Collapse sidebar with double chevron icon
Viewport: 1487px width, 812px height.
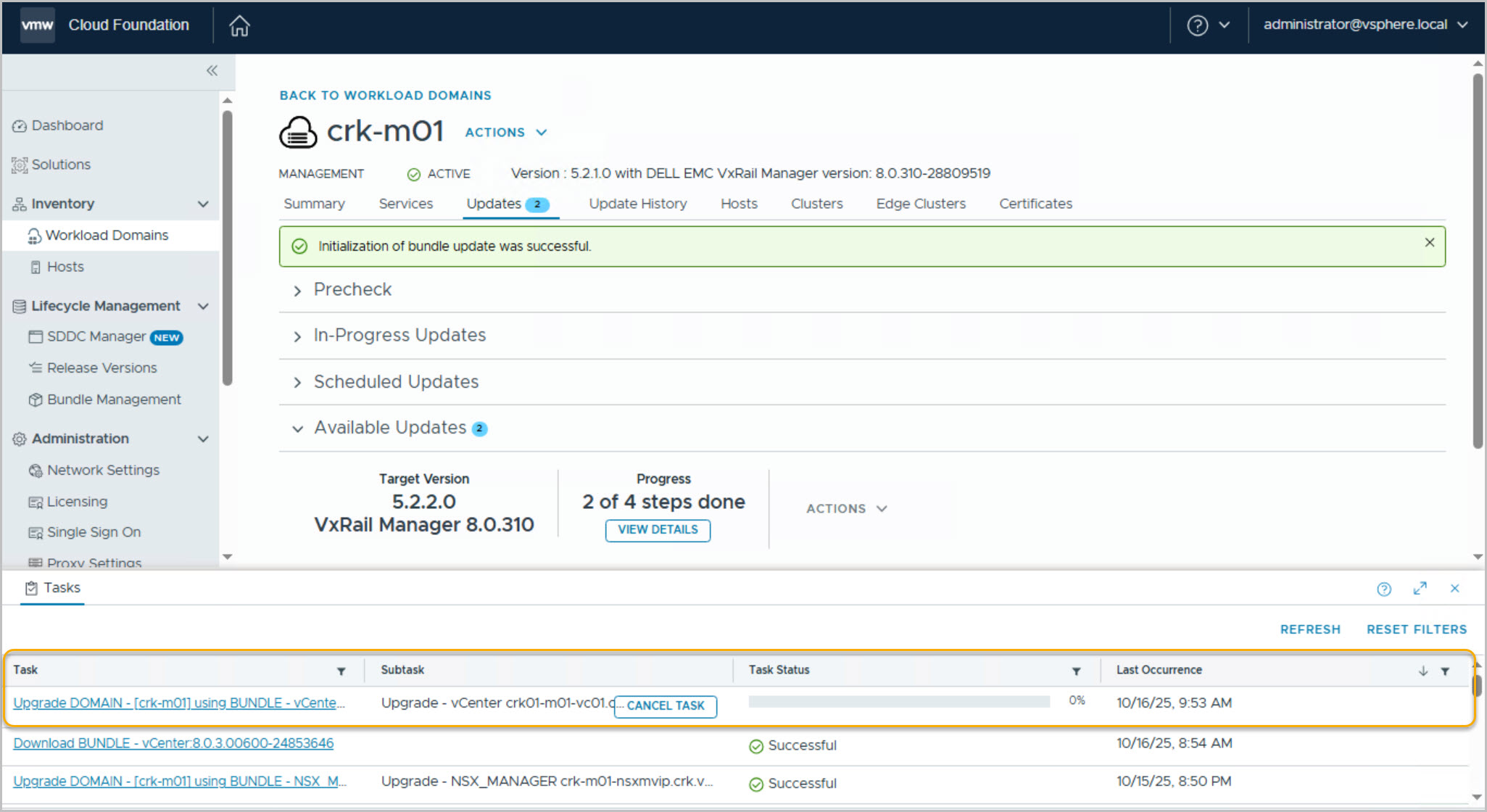click(x=212, y=70)
